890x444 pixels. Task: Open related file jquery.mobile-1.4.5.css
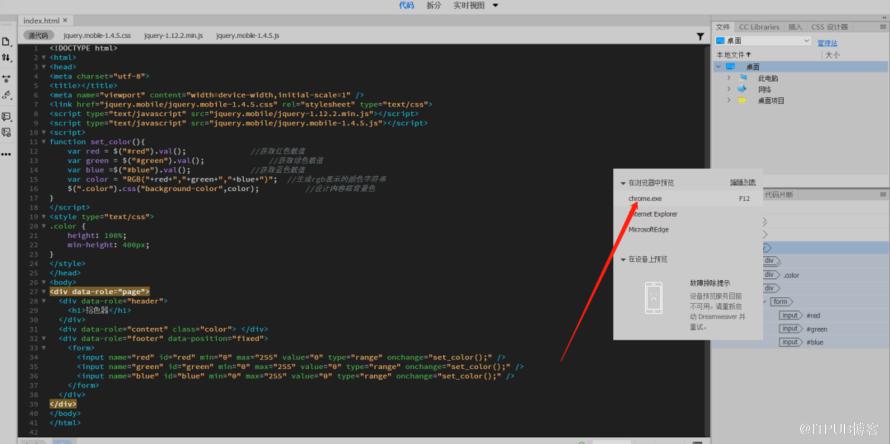97,35
